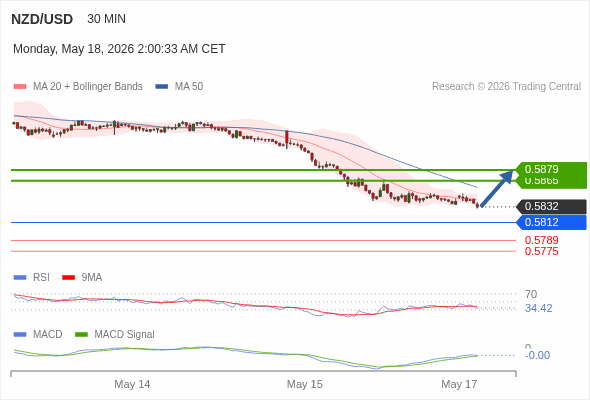Click the date Monday, May 18, 2026 timestamp
The width and height of the screenshot is (590, 400).
119,49
